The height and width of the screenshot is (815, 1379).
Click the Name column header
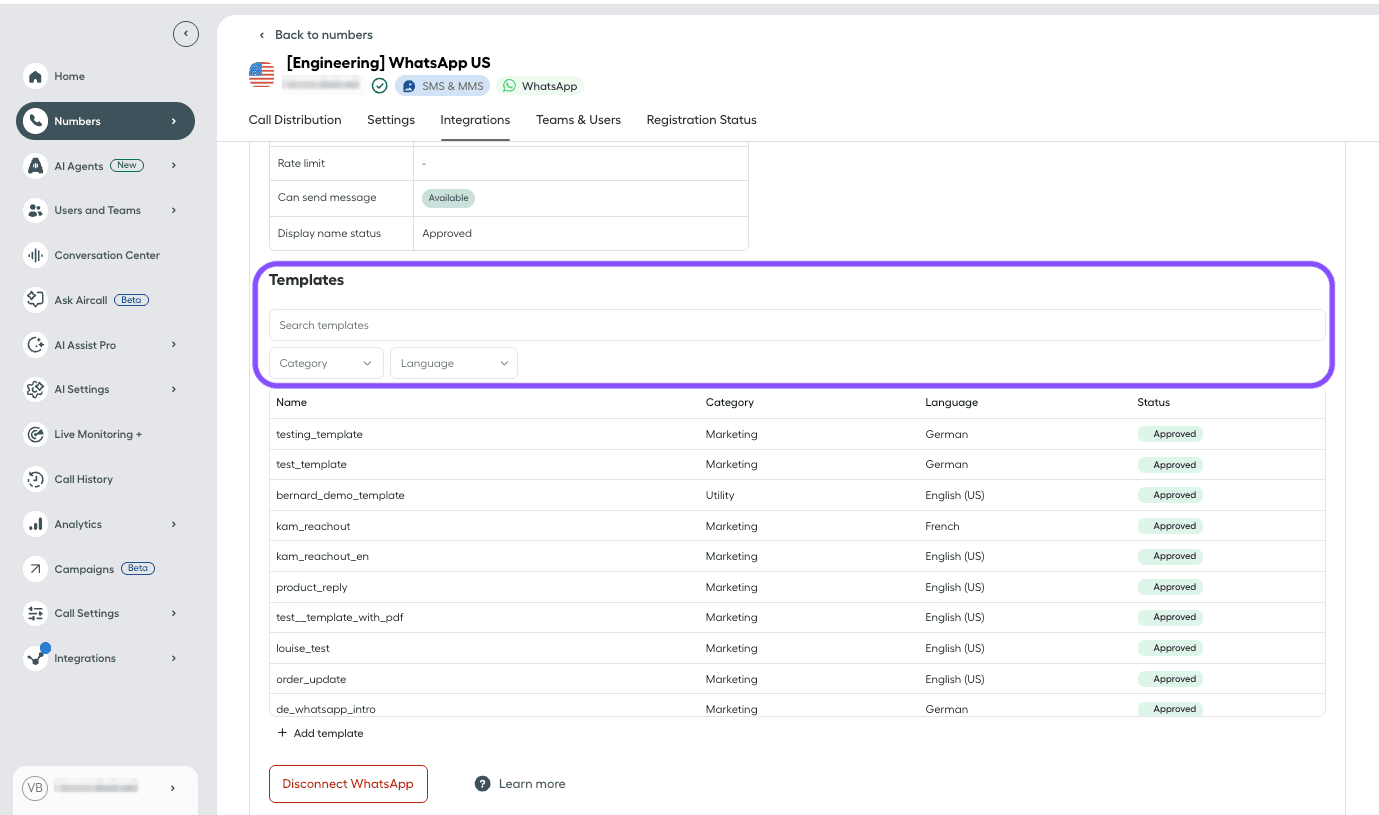291,402
